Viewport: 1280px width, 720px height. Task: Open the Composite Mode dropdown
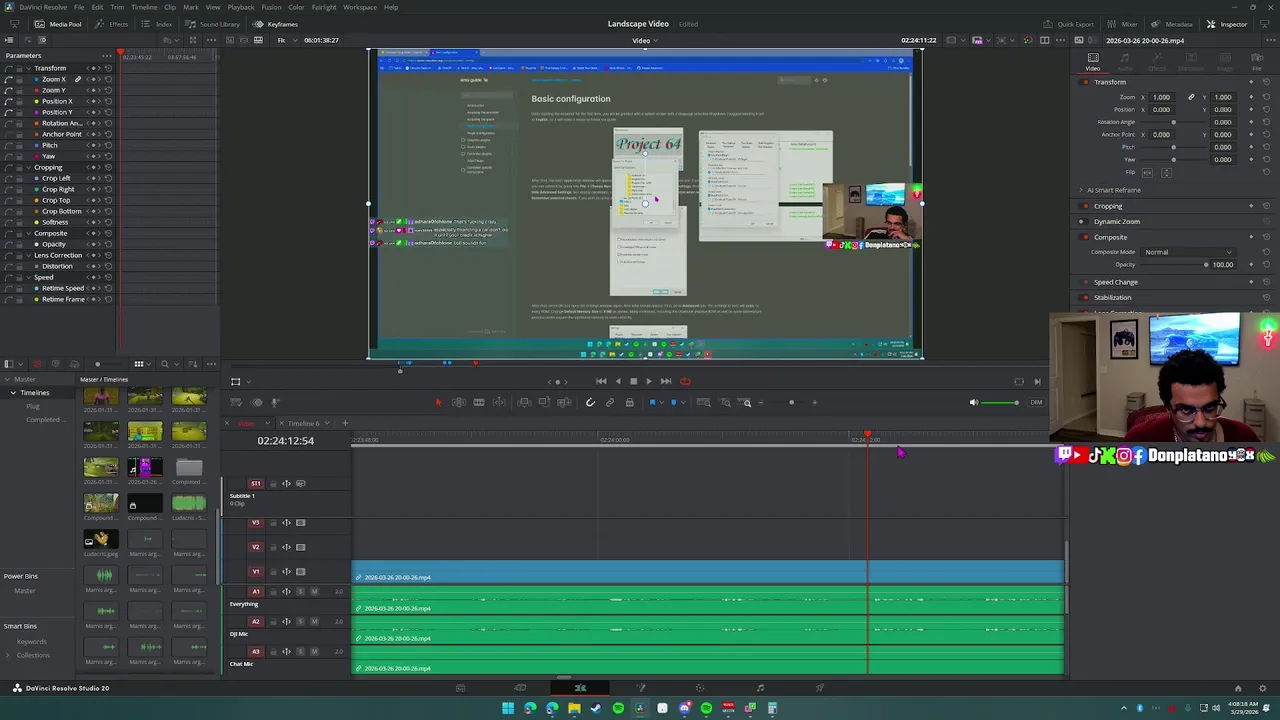[x=1188, y=252]
